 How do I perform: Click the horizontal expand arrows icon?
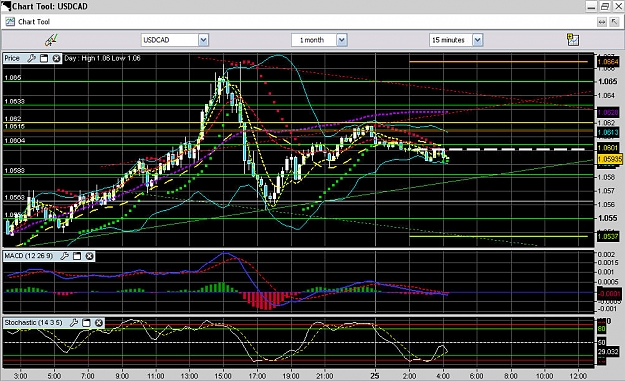pyautogui.click(x=602, y=22)
